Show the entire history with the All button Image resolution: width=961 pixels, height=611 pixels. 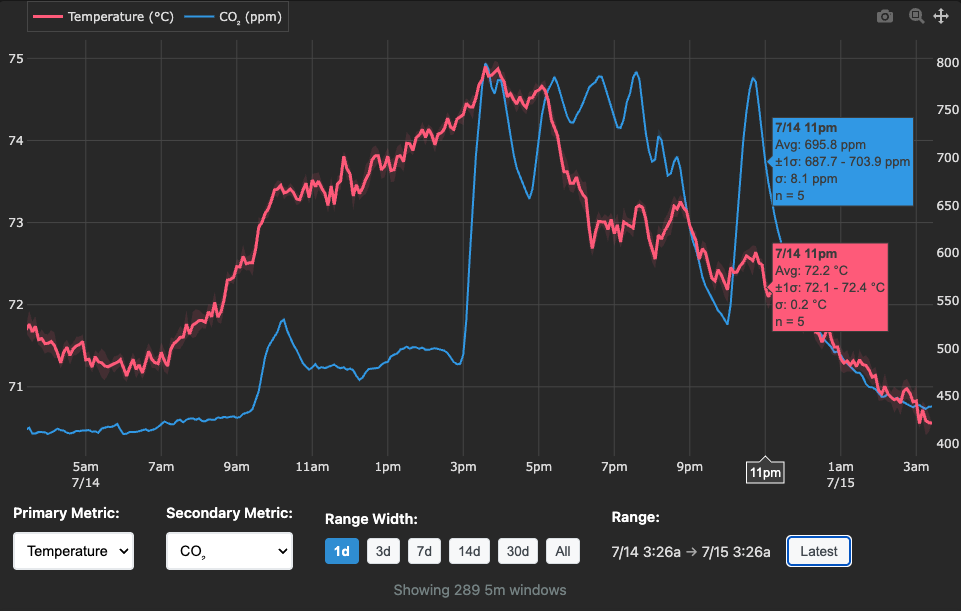pos(562,550)
